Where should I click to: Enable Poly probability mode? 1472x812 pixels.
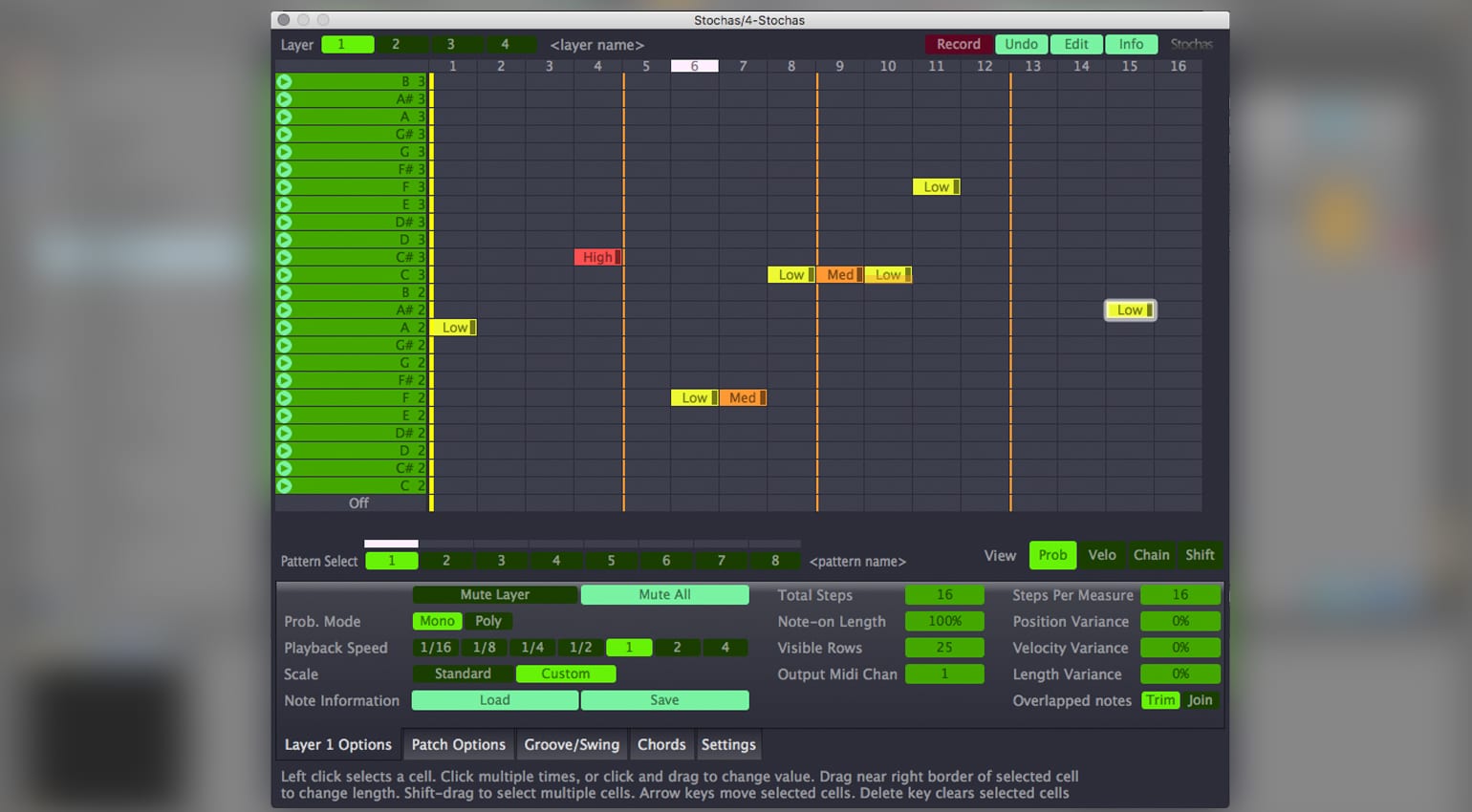click(x=488, y=621)
